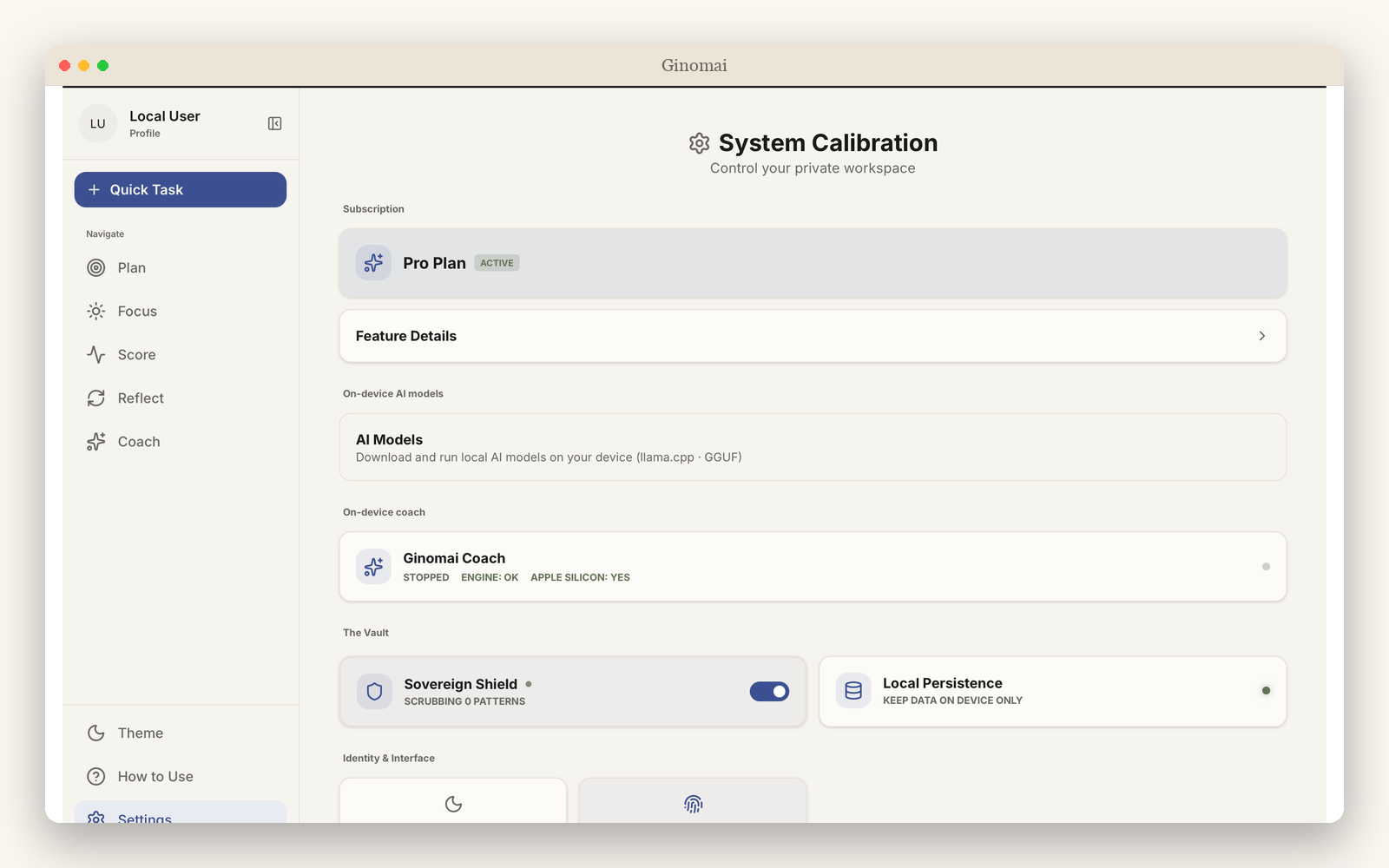Click the plus icon in Quick Task
Viewport: 1389px width, 868px height.
pos(94,189)
